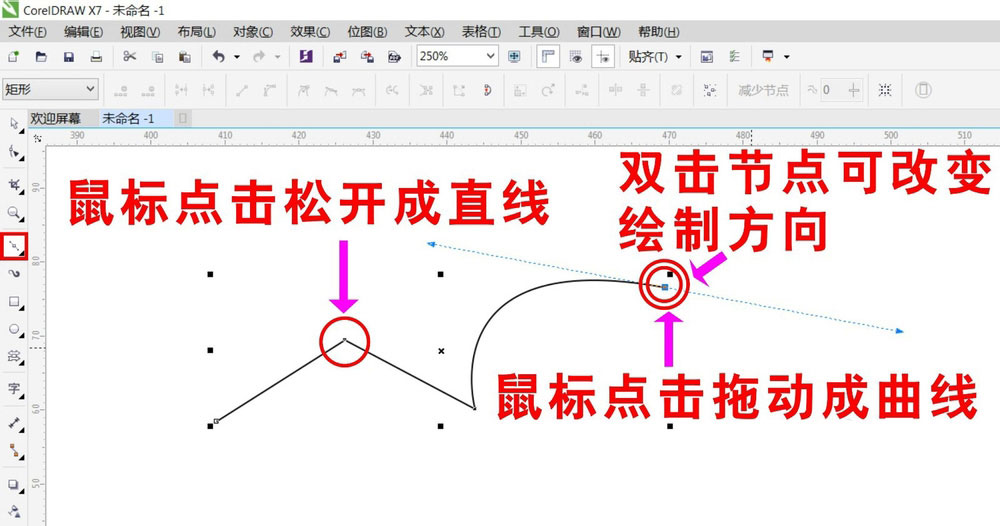Select the Polygon tool
1000x526 pixels.
[x=13, y=356]
